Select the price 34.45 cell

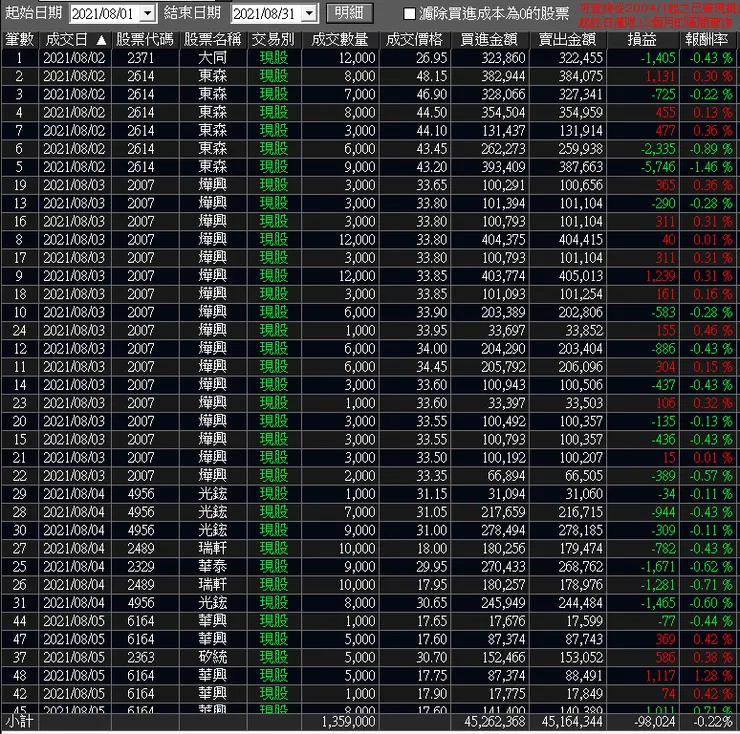point(415,367)
